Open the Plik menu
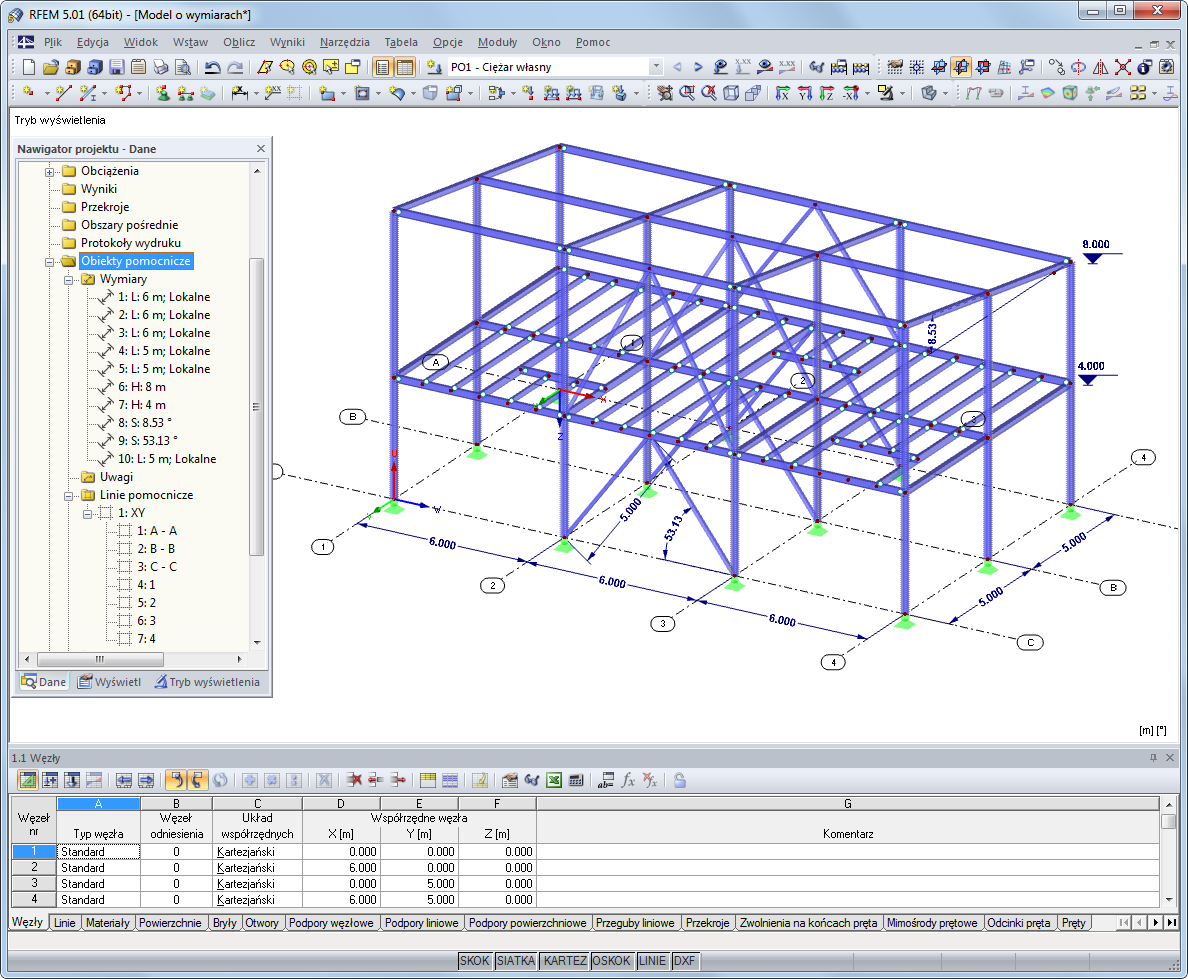 (53, 42)
